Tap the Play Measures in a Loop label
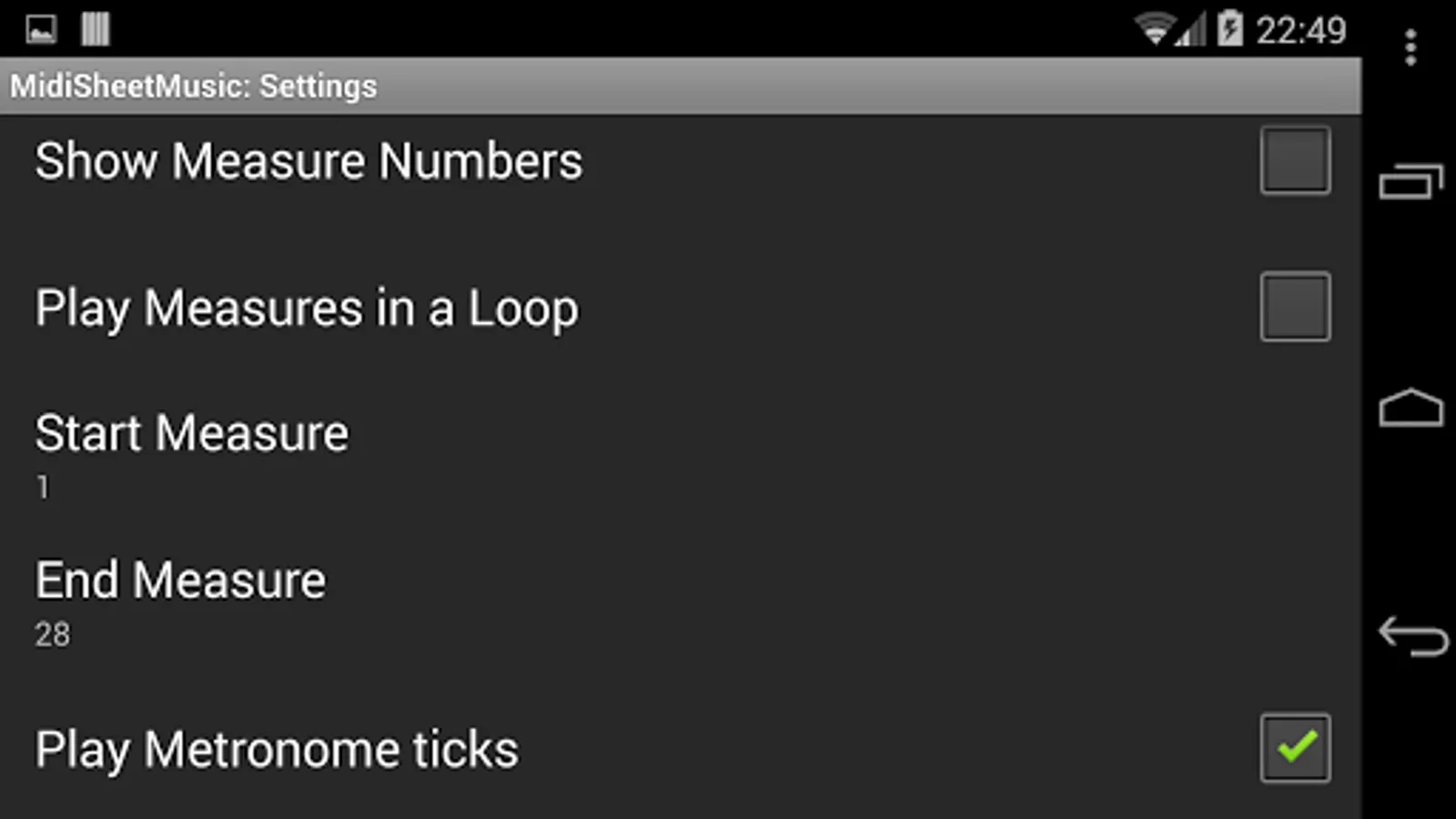 [x=307, y=308]
